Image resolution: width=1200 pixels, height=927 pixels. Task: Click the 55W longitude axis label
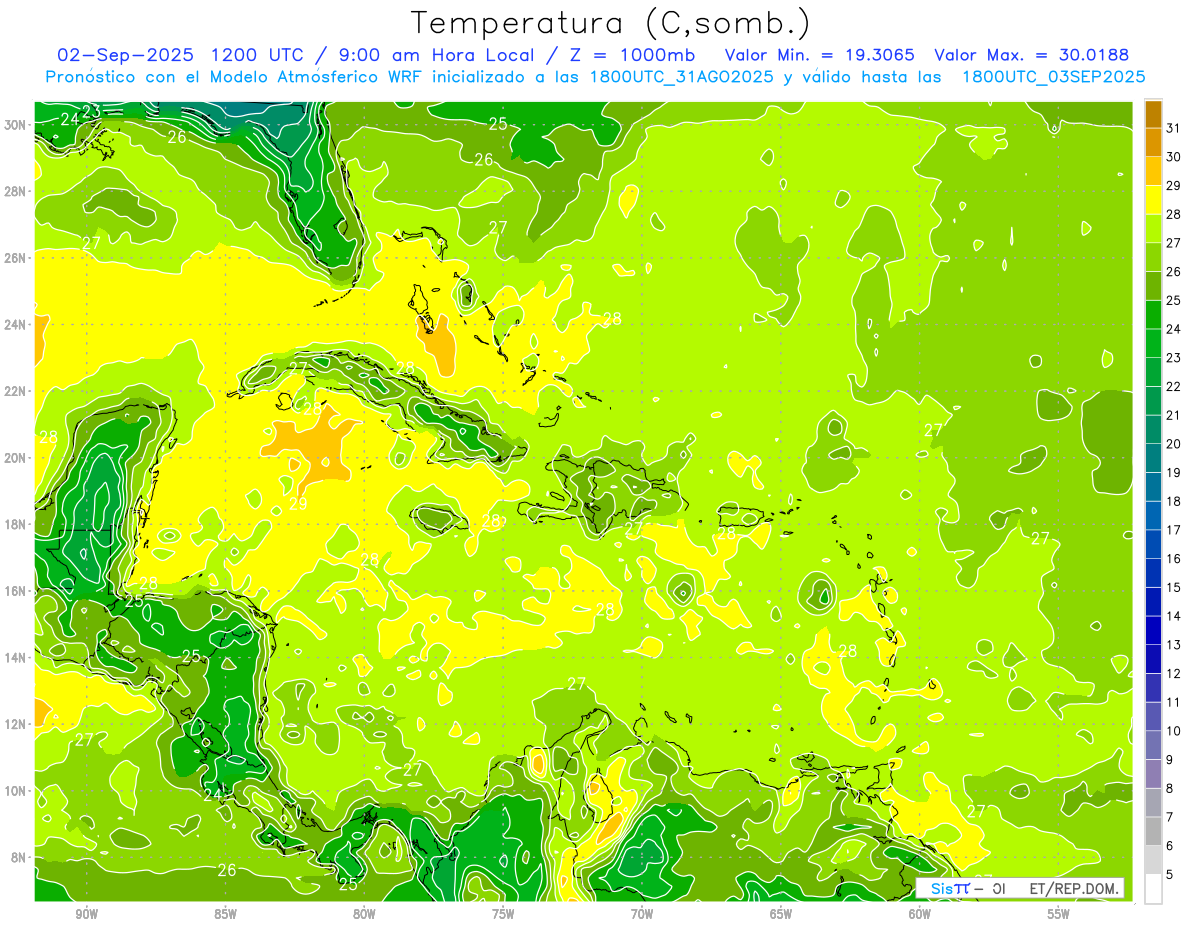tap(1059, 914)
